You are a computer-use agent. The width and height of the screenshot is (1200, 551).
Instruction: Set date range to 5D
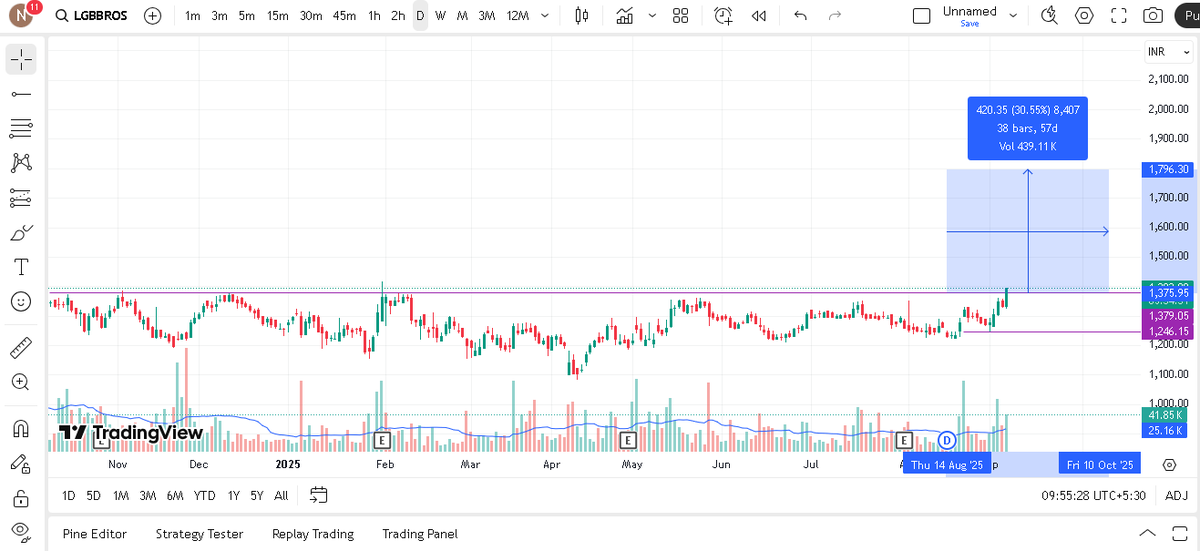click(x=93, y=495)
